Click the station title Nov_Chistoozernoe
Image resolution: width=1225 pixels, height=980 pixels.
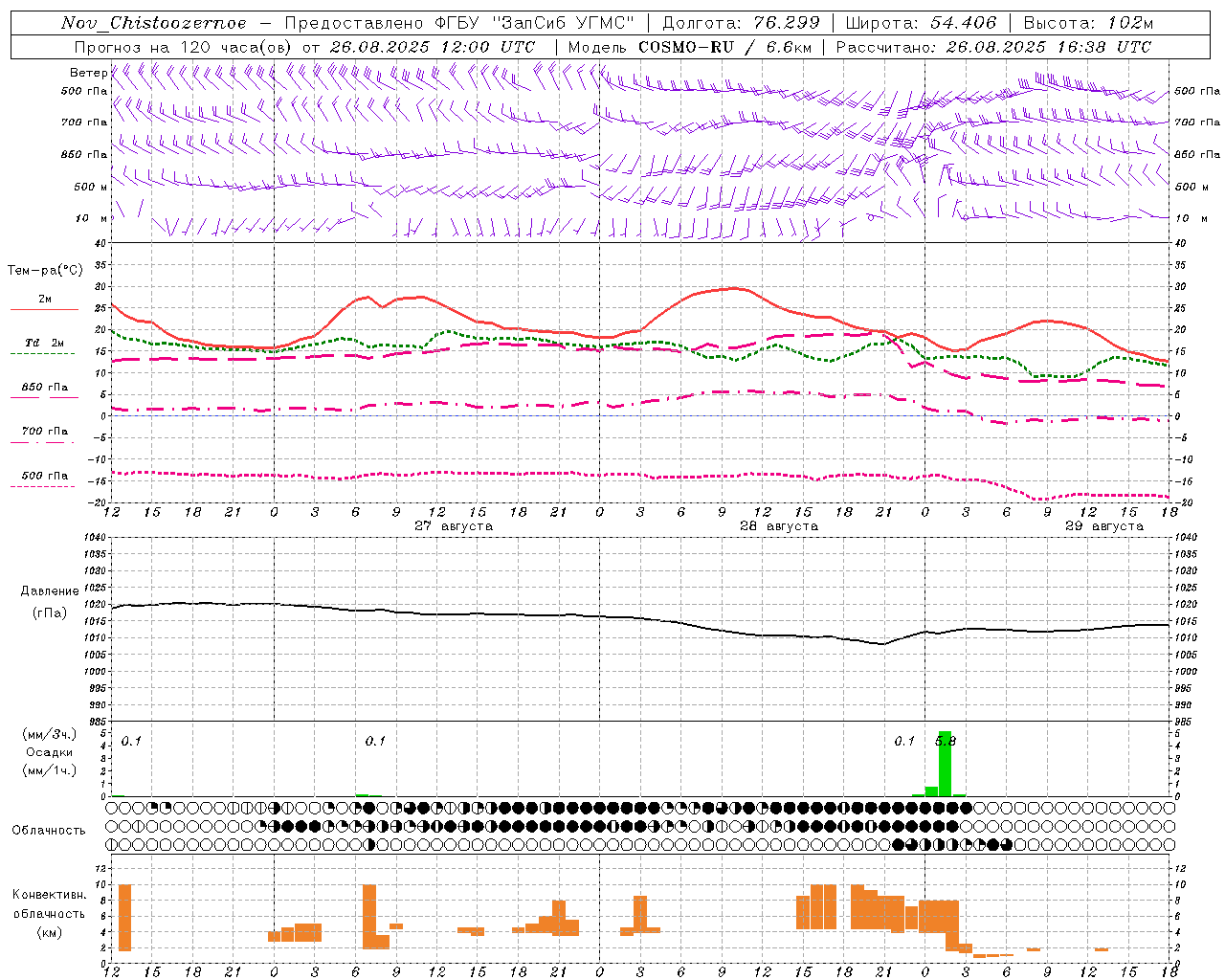coord(153,23)
